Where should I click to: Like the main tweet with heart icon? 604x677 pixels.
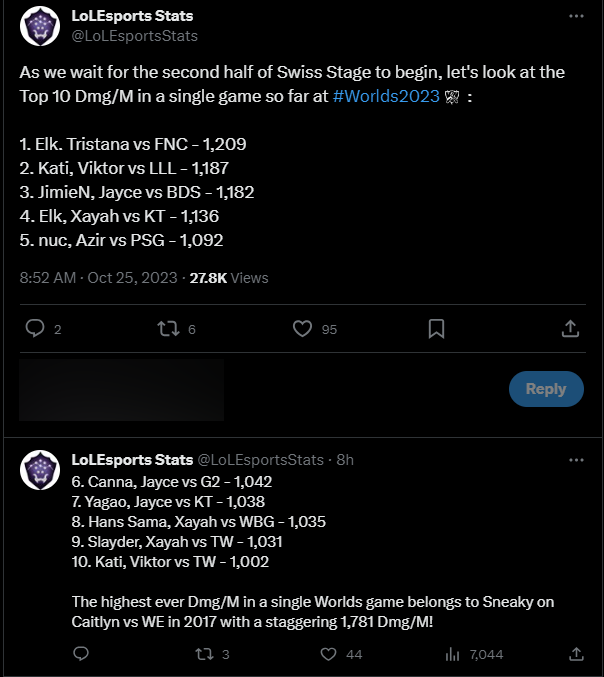click(x=303, y=329)
